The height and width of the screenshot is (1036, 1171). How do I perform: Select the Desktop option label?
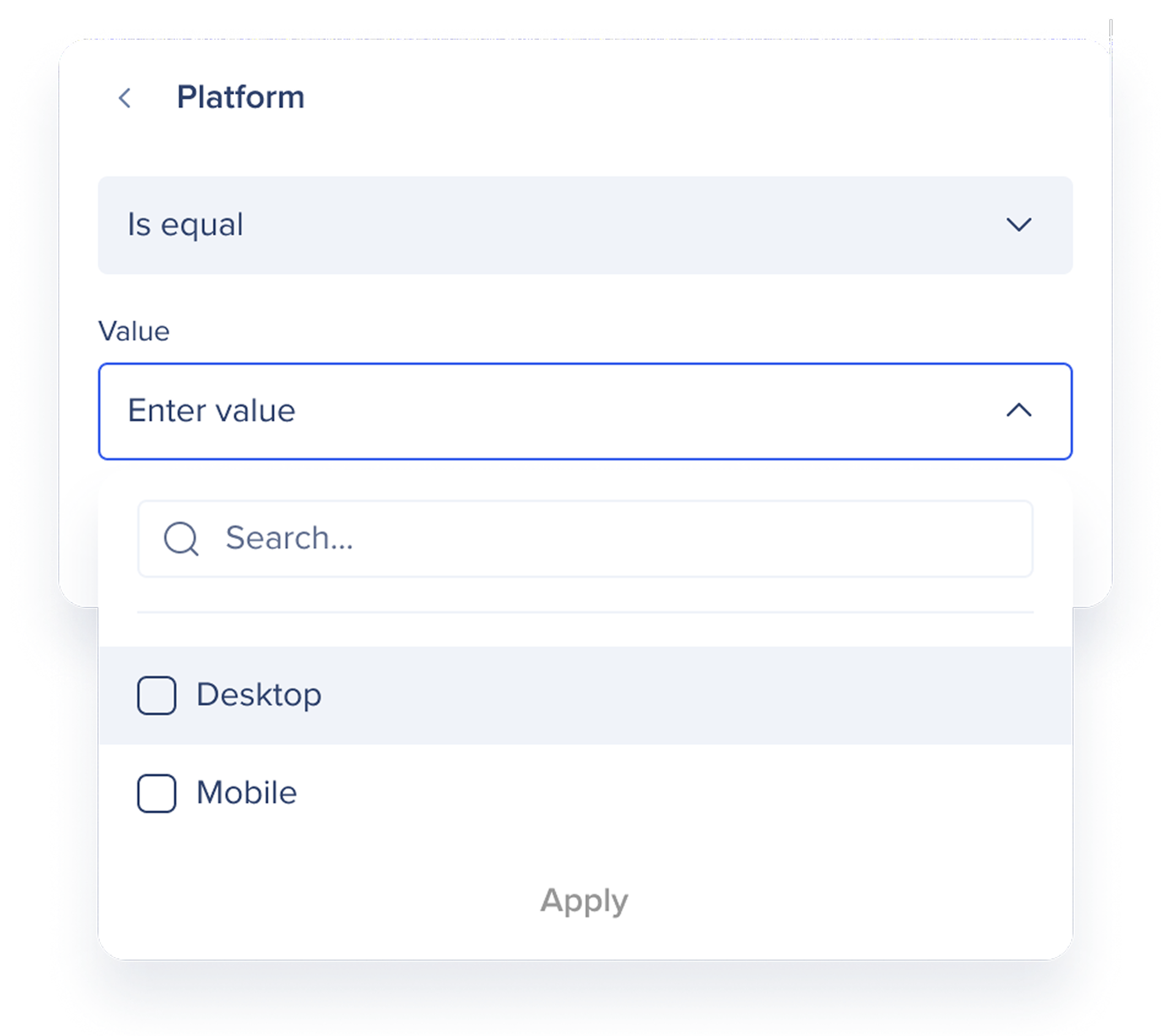pyautogui.click(x=259, y=695)
